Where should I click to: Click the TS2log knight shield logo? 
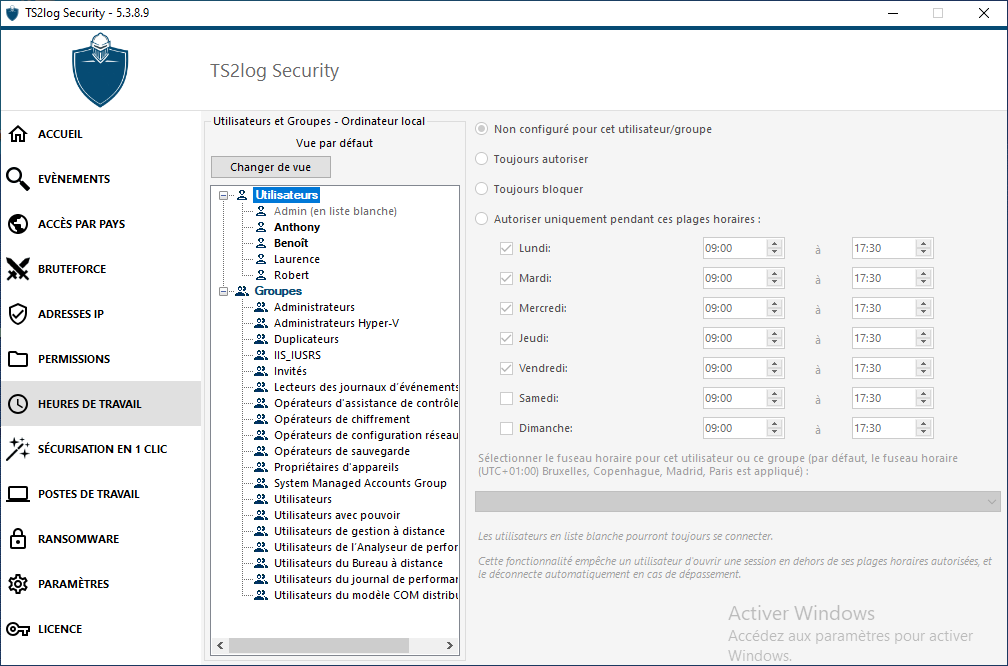[x=100, y=69]
